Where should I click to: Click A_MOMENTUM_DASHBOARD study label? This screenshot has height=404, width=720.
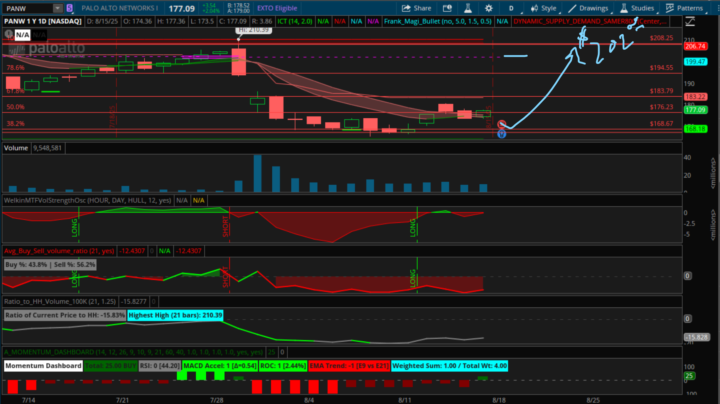pyautogui.click(x=134, y=352)
